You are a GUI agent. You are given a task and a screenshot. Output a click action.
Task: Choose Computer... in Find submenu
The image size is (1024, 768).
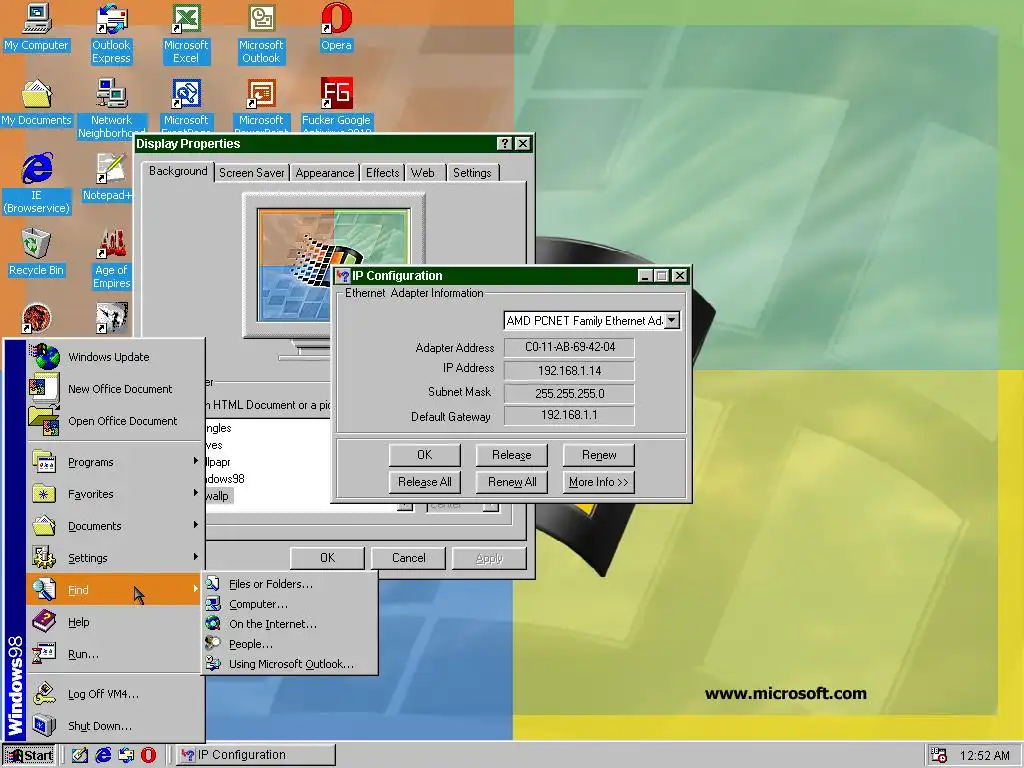(x=290, y=604)
